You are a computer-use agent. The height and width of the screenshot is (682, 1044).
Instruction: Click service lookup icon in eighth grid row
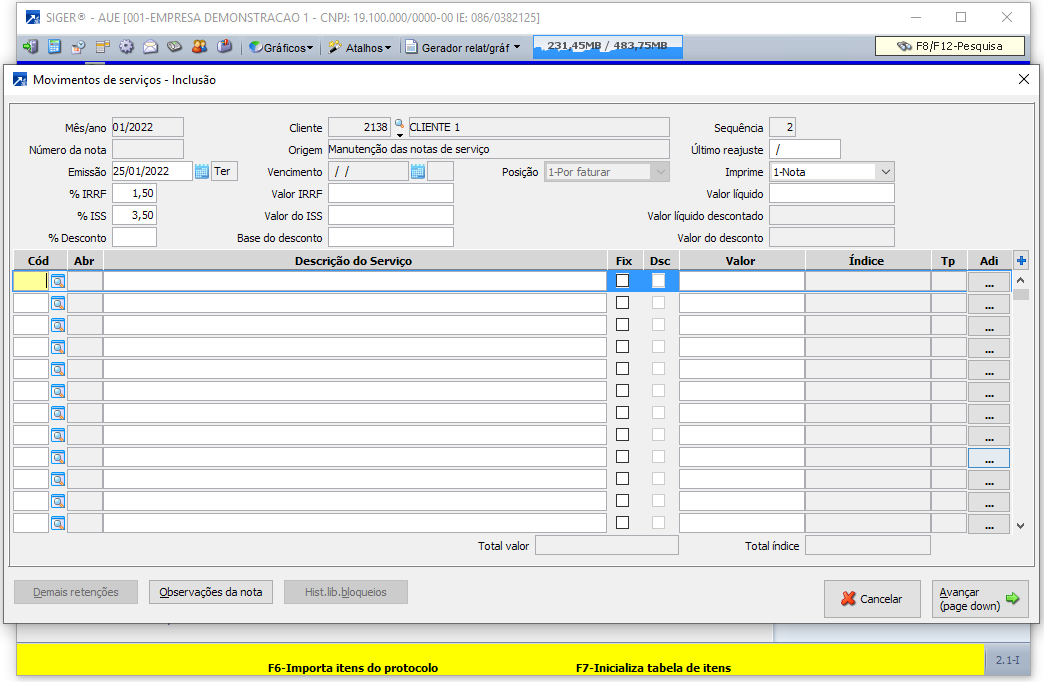58,436
